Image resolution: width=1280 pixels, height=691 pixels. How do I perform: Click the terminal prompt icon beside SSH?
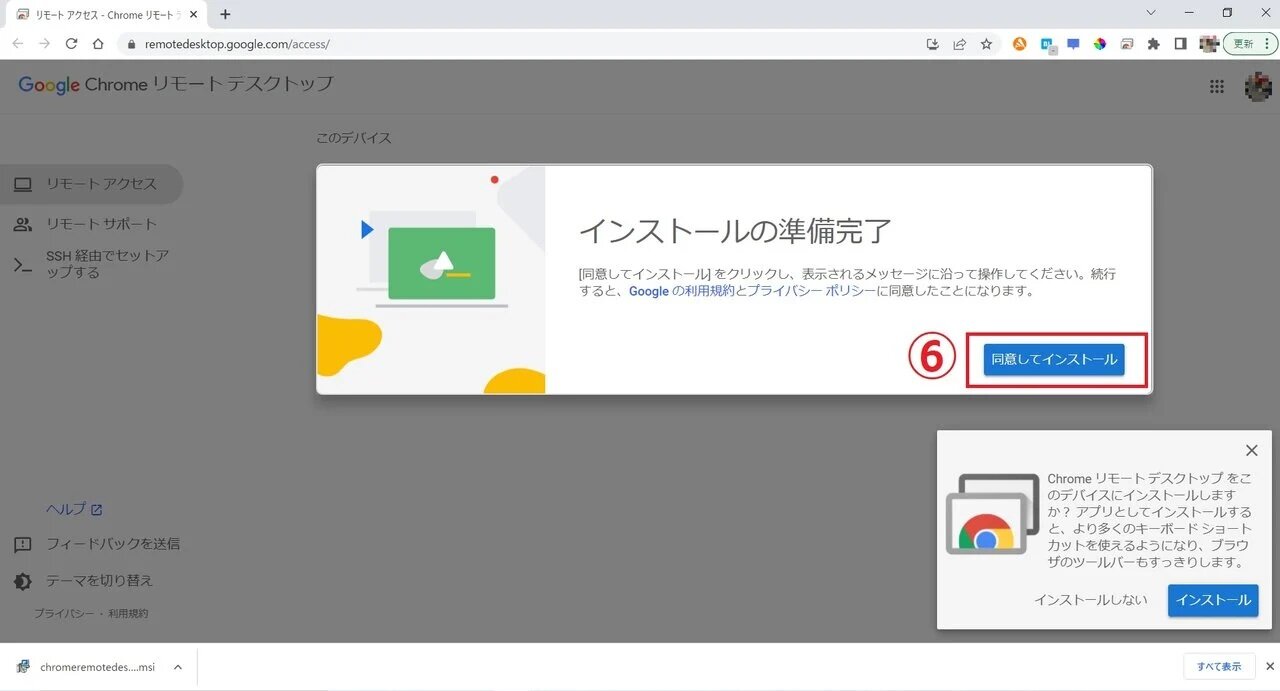(x=22, y=264)
